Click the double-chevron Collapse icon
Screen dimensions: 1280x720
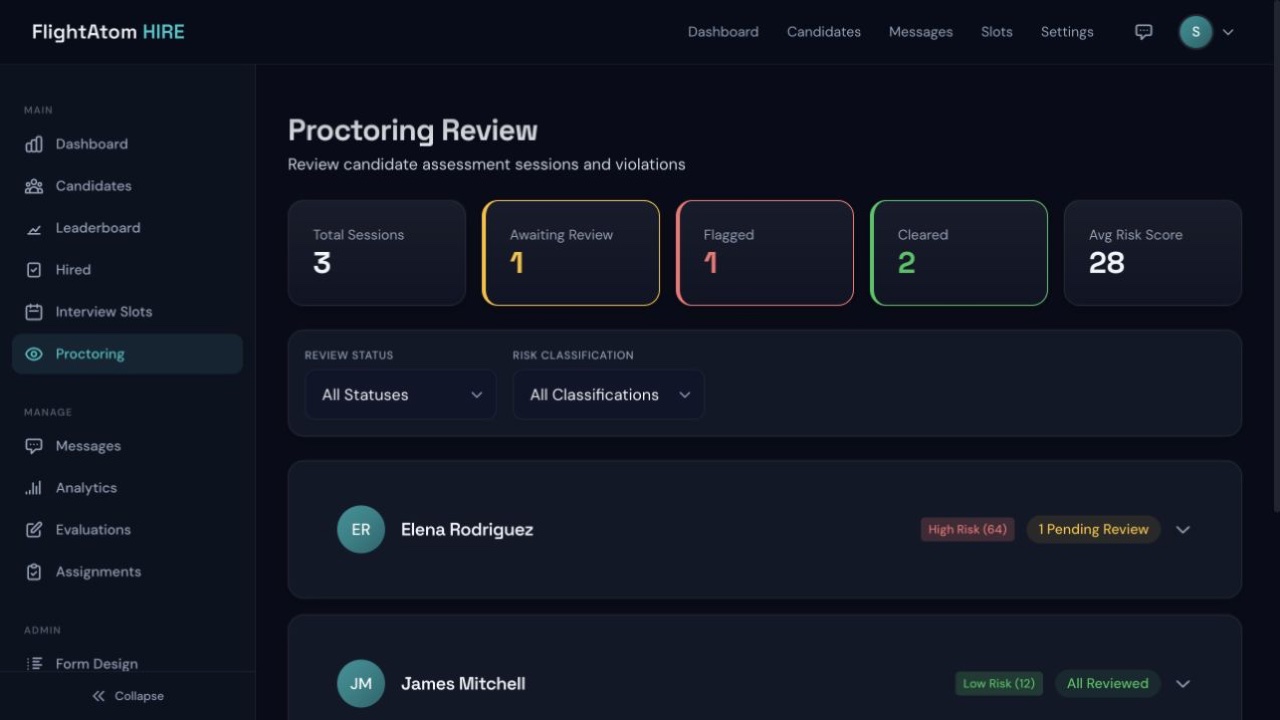tap(98, 696)
